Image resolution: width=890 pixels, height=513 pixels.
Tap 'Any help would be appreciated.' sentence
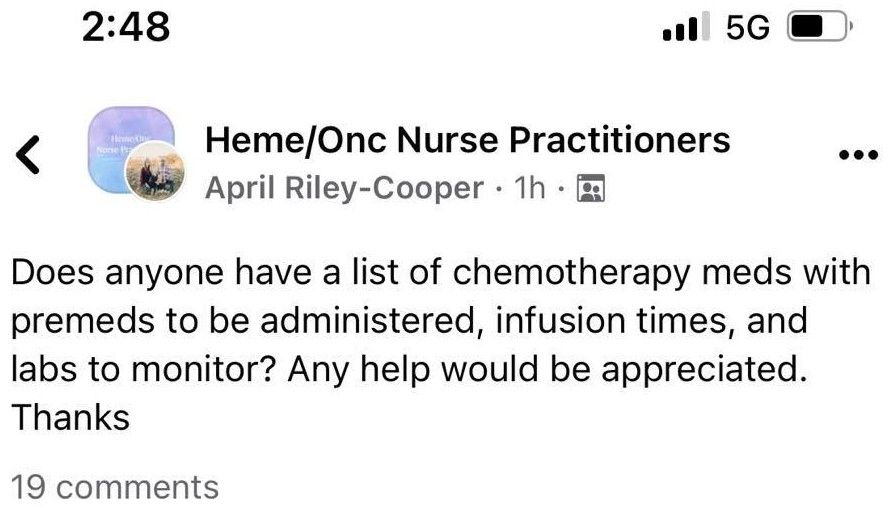click(548, 370)
